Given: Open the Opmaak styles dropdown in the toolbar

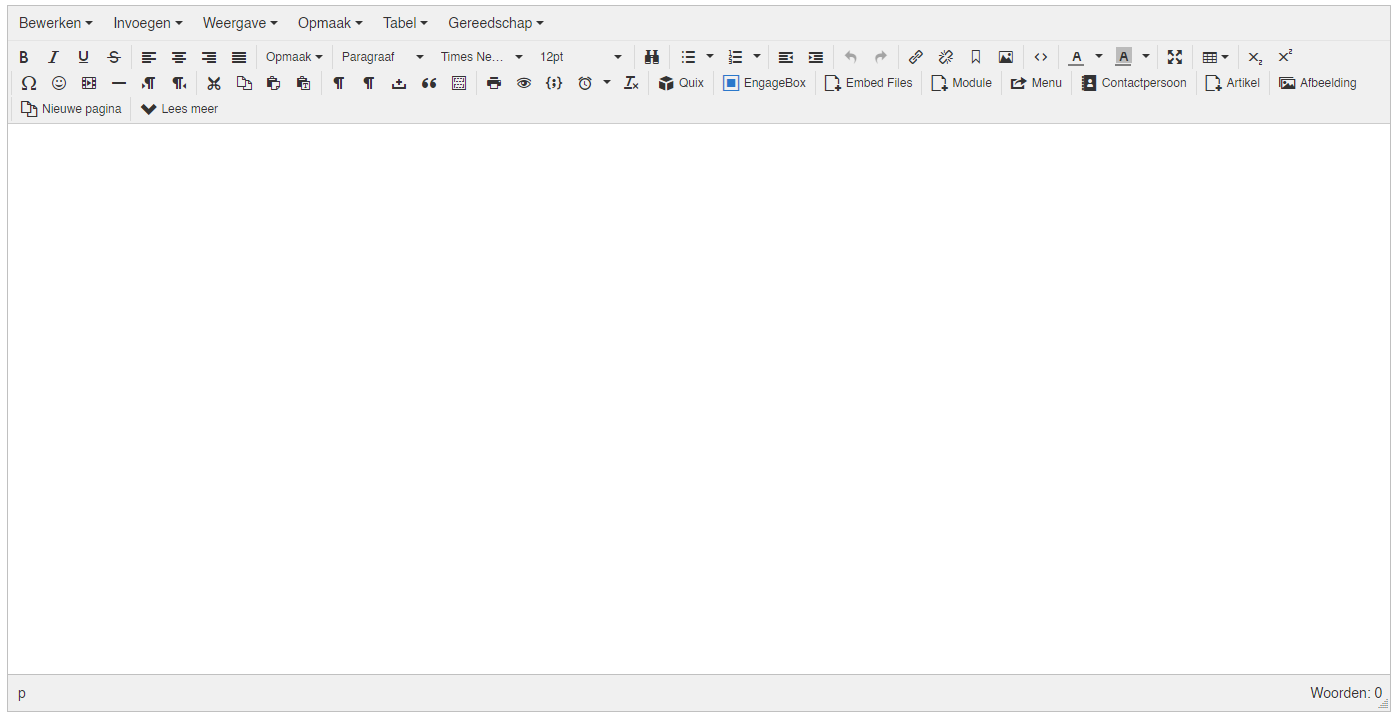Looking at the screenshot, I should 294,57.
